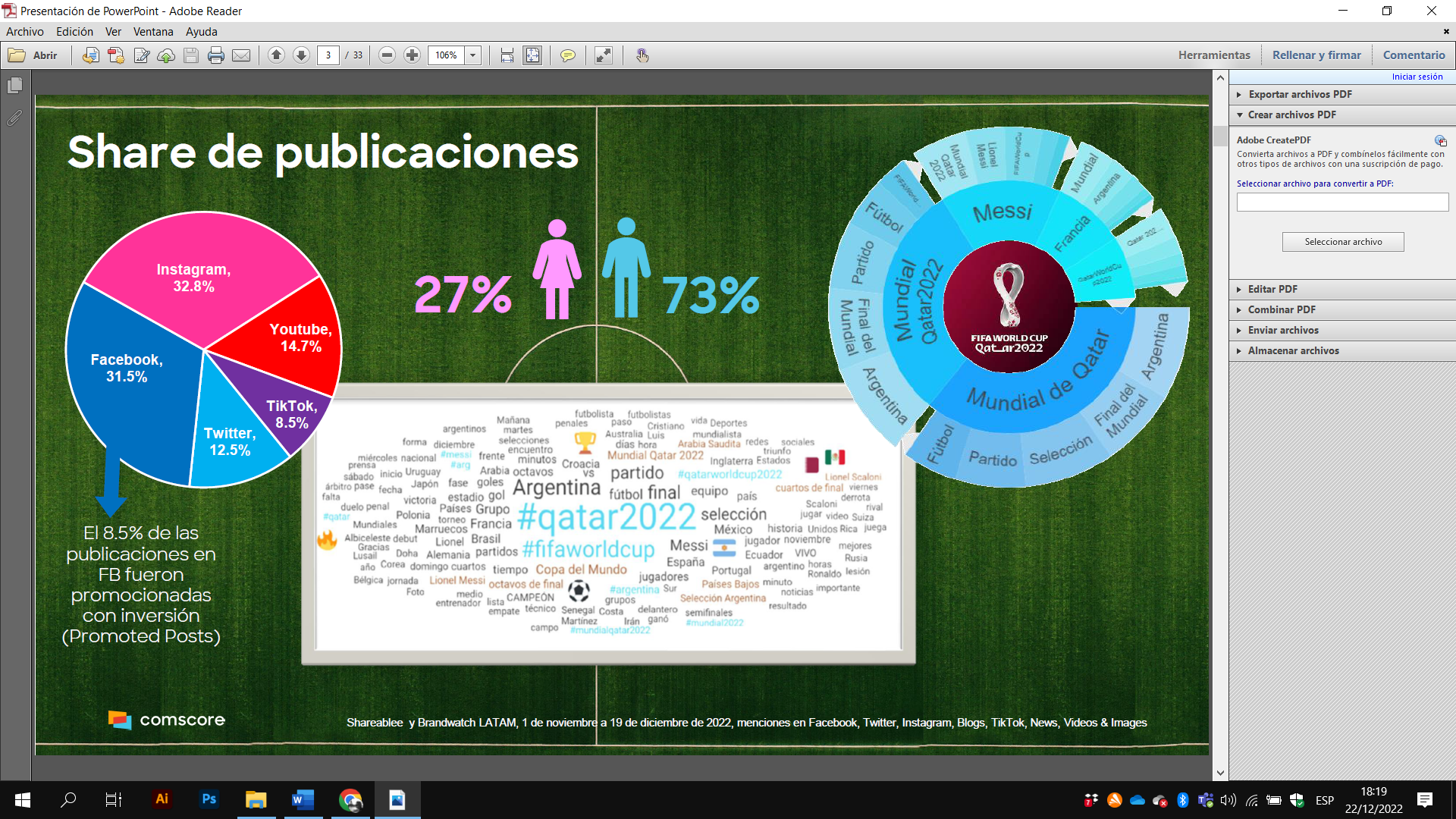Image resolution: width=1456 pixels, height=819 pixels.
Task: Click the zoom in plus button
Action: (412, 55)
